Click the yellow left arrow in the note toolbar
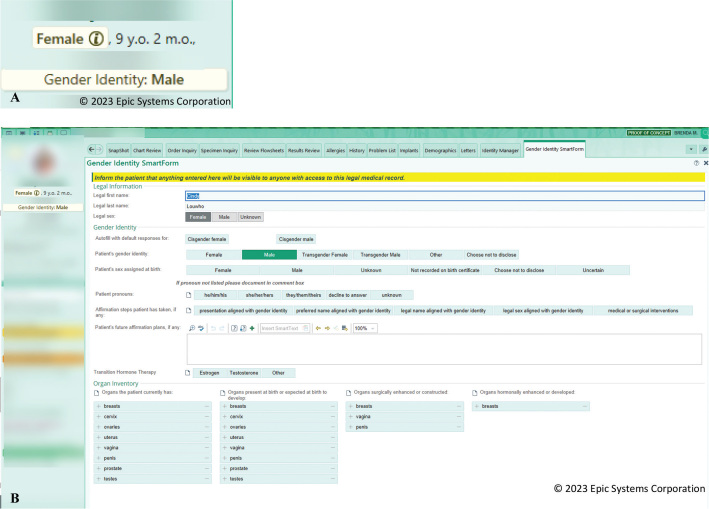The height and width of the screenshot is (509, 709). 318,328
